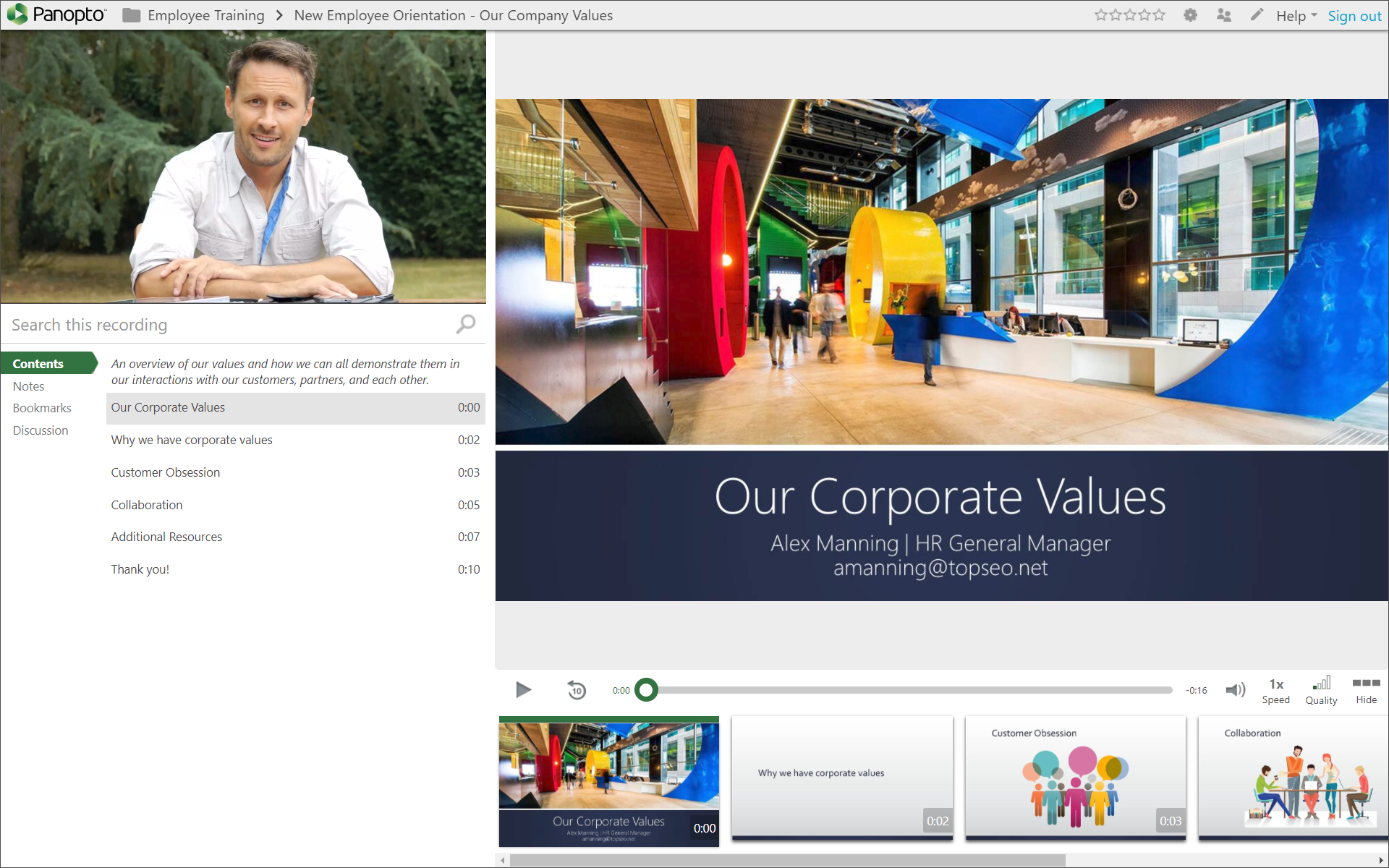
Task: Open the Bookmarks tab
Action: (x=42, y=408)
